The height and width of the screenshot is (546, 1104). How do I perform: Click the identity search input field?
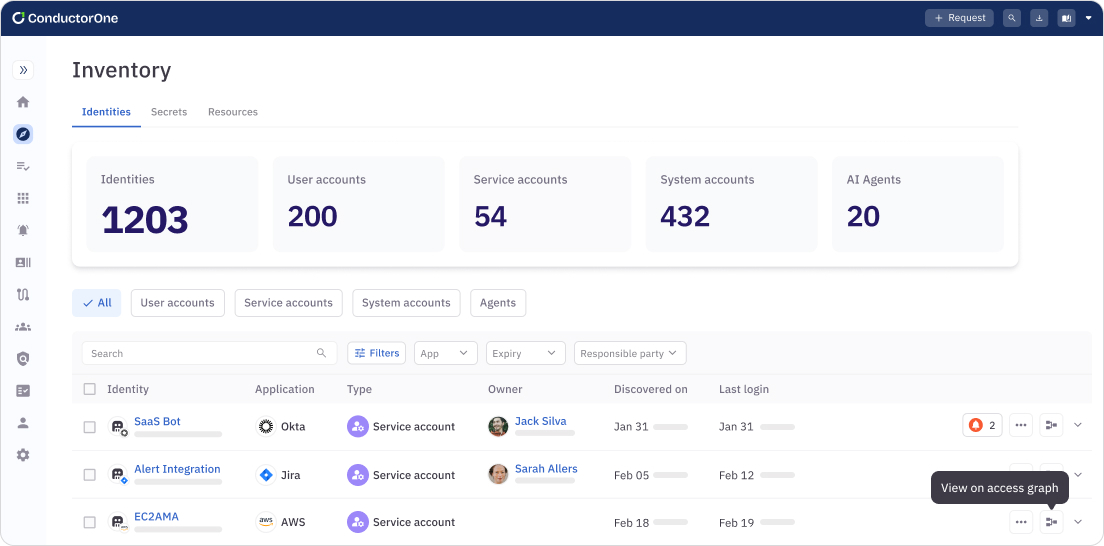coord(200,353)
